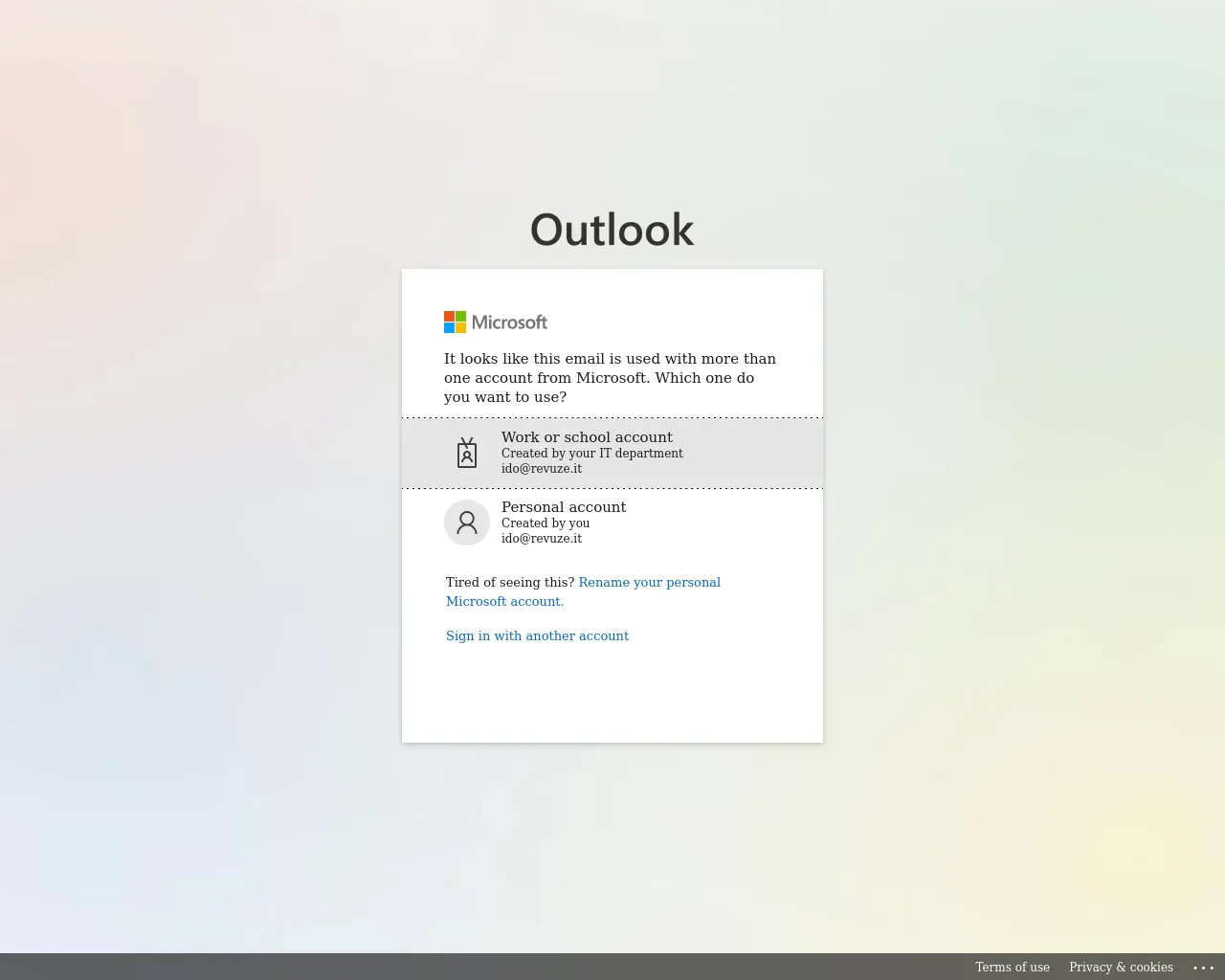Screen dimensions: 1225x980
Task: Open the Privacy & cookies link
Action: tap(1121, 968)
